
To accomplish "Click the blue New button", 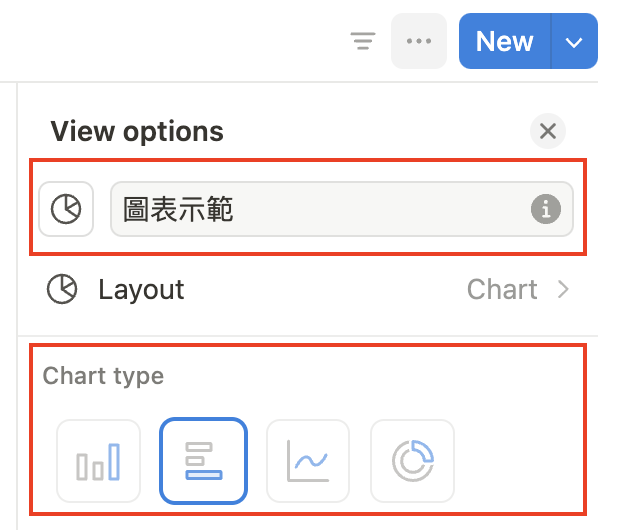I will click(504, 41).
